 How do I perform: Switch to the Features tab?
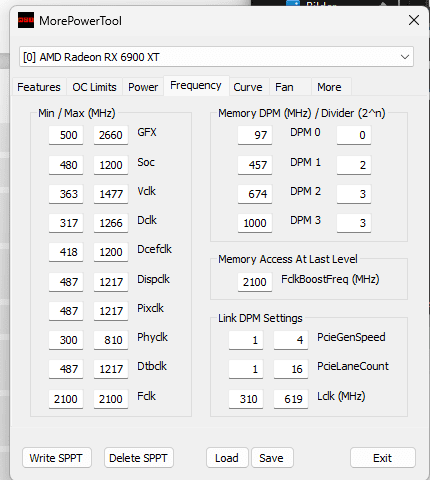[39, 87]
